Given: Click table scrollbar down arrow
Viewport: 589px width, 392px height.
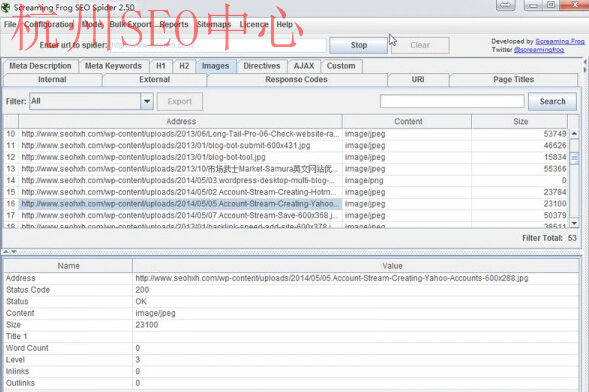Looking at the screenshot, I should coord(574,223).
